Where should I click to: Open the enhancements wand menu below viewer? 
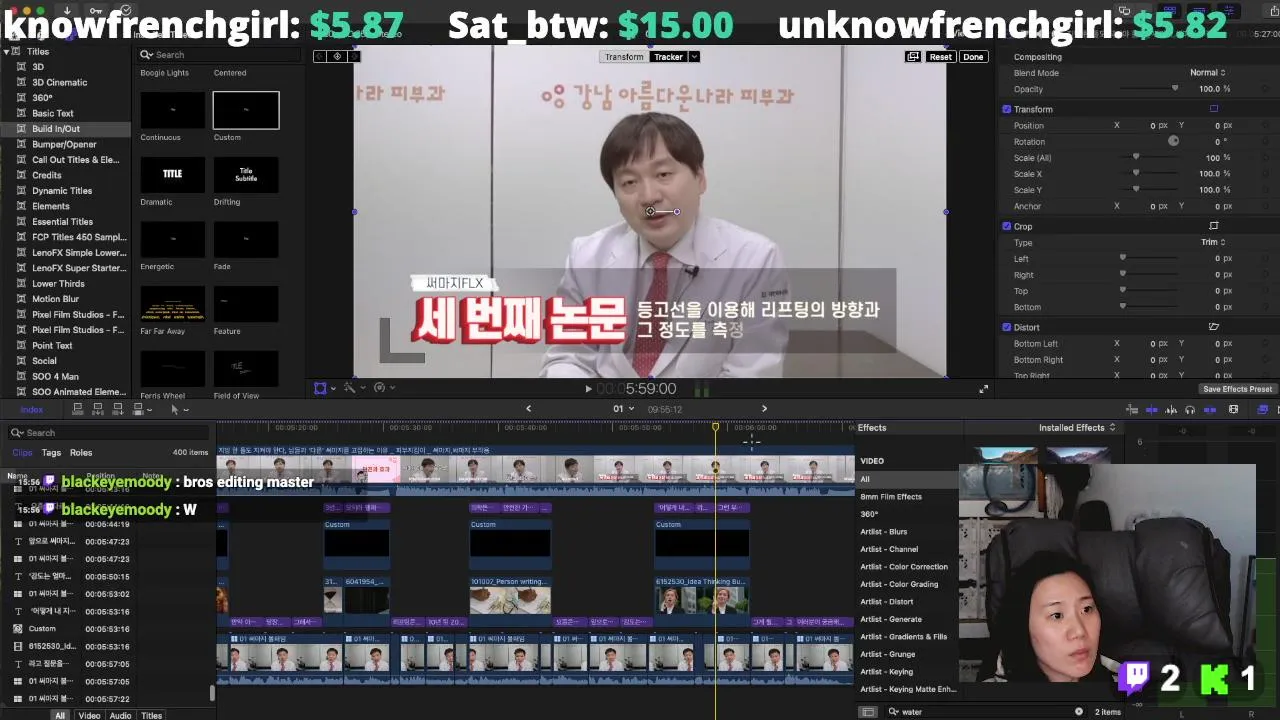pos(353,387)
